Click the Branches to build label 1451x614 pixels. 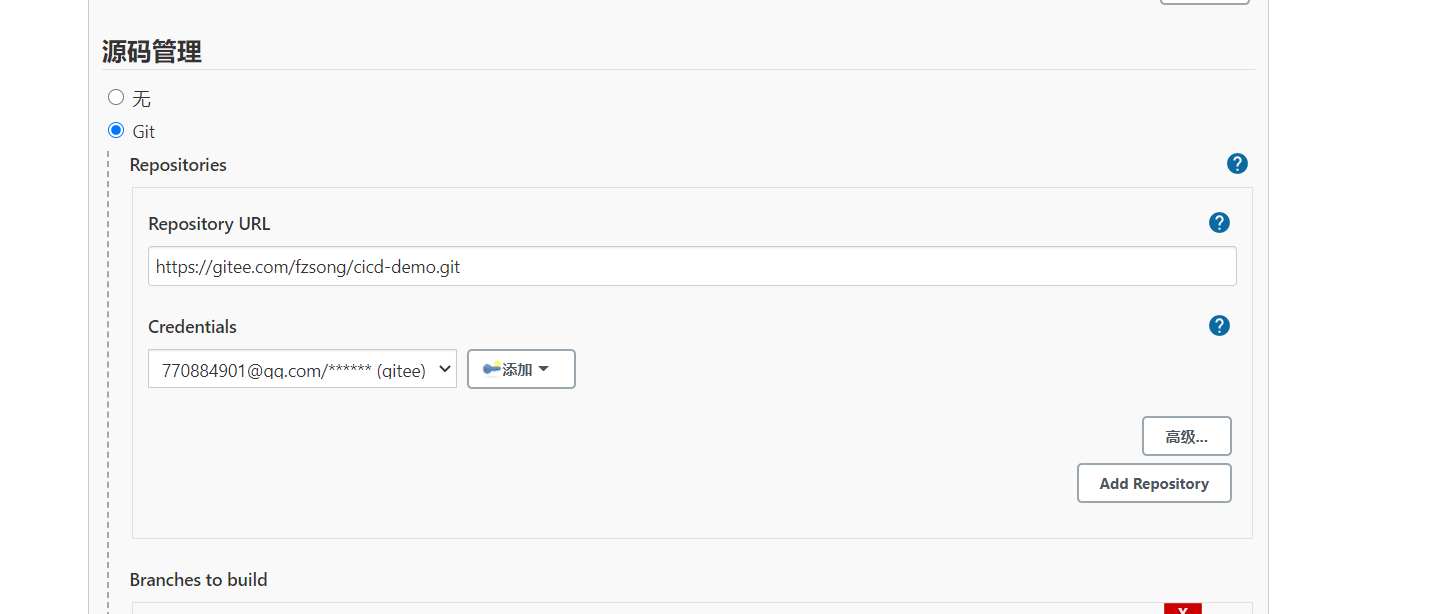[198, 580]
